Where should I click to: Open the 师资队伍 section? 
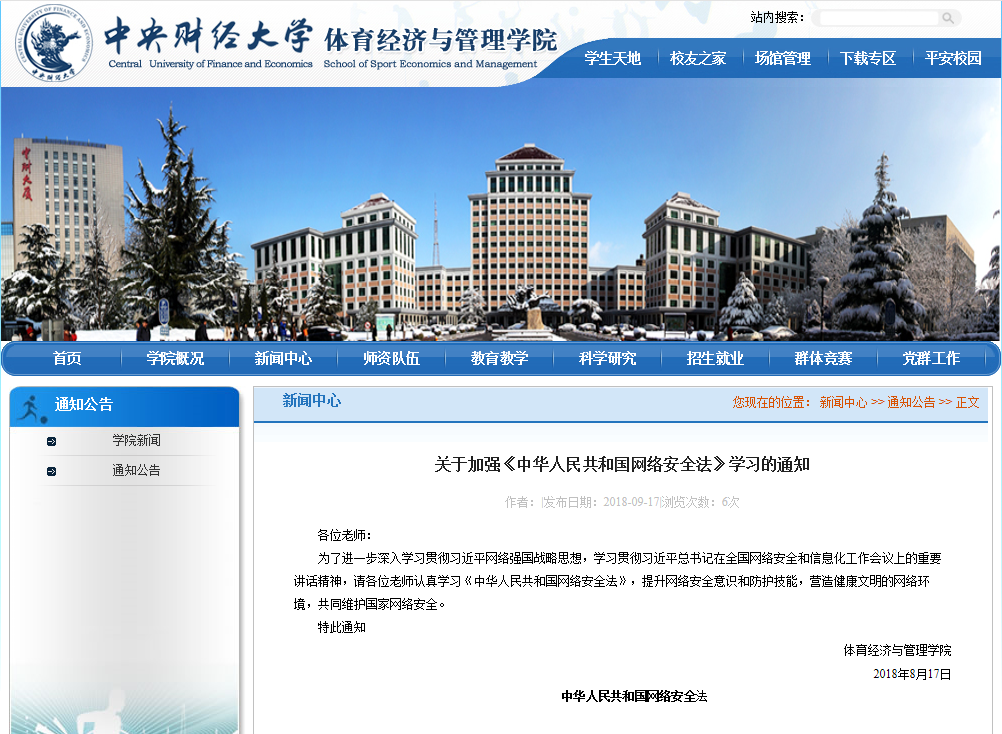pyautogui.click(x=389, y=358)
